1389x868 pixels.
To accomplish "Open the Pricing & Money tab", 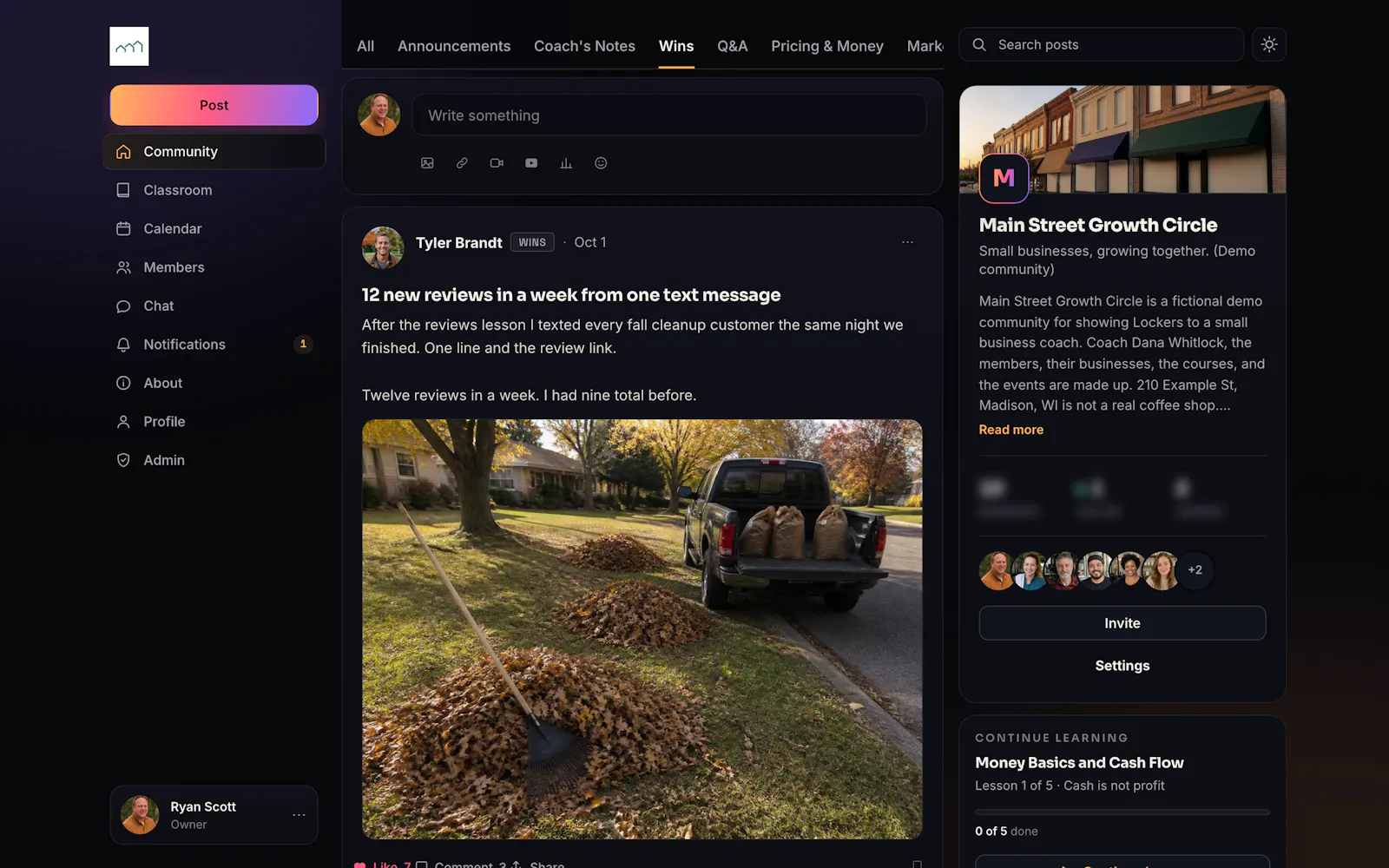I will pos(827,46).
